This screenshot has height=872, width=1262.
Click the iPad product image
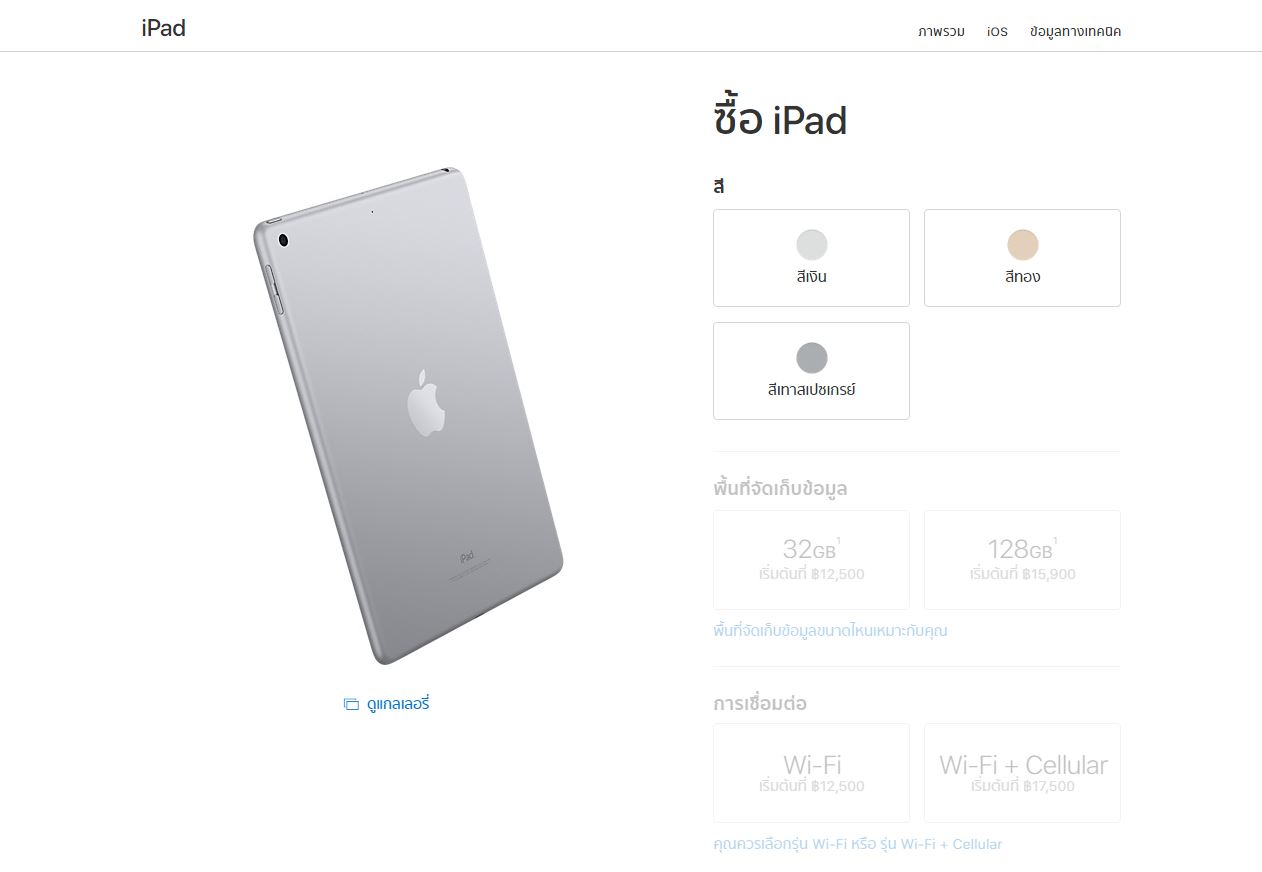[408, 415]
